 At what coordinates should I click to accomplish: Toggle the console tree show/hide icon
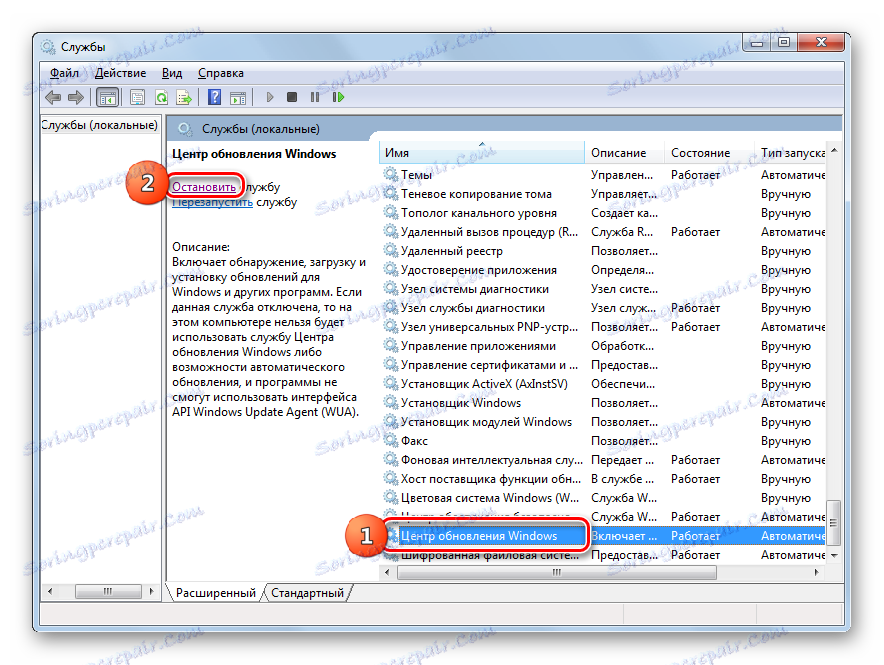coord(107,97)
